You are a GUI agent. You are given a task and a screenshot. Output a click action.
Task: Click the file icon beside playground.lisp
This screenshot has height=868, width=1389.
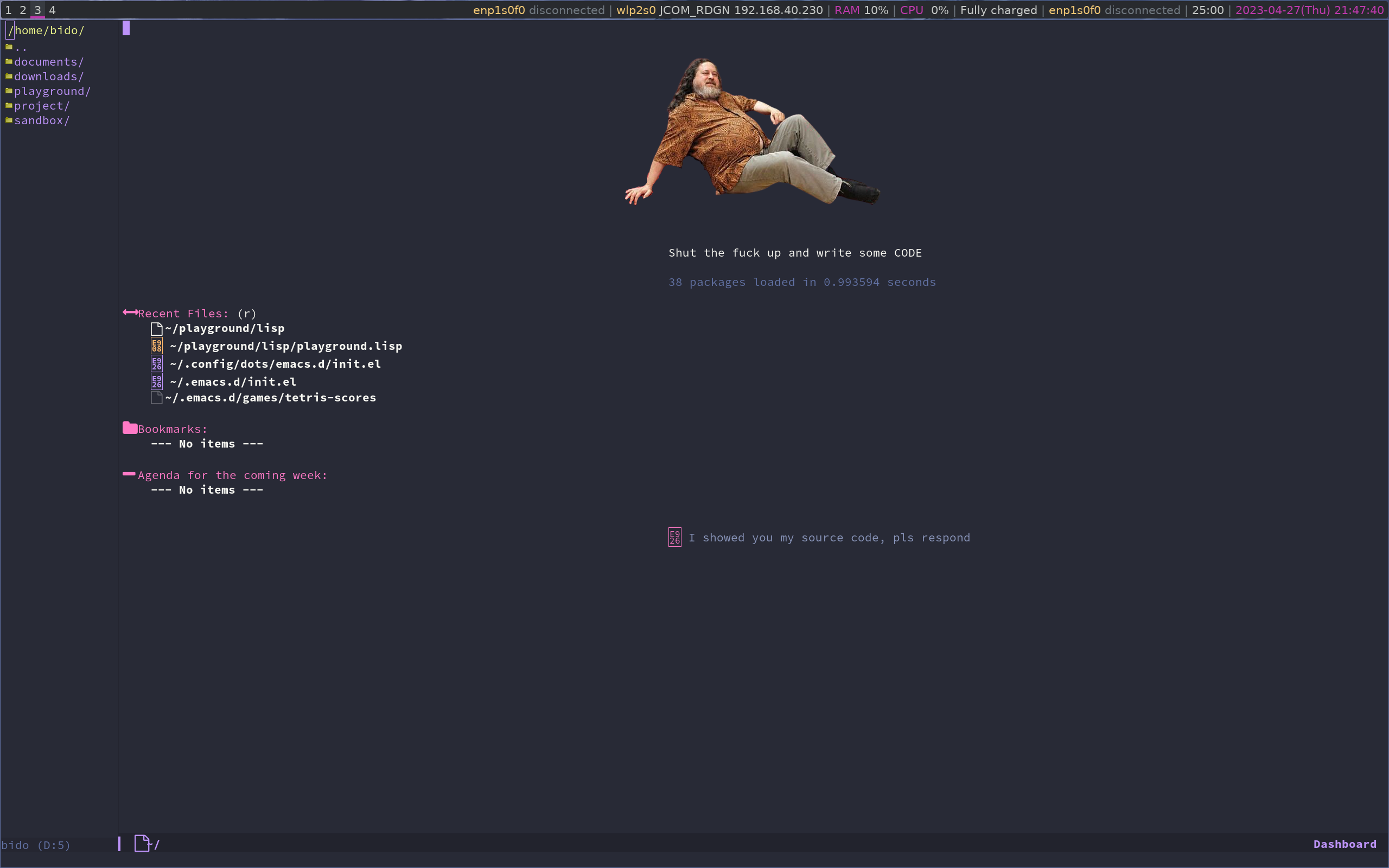157,346
